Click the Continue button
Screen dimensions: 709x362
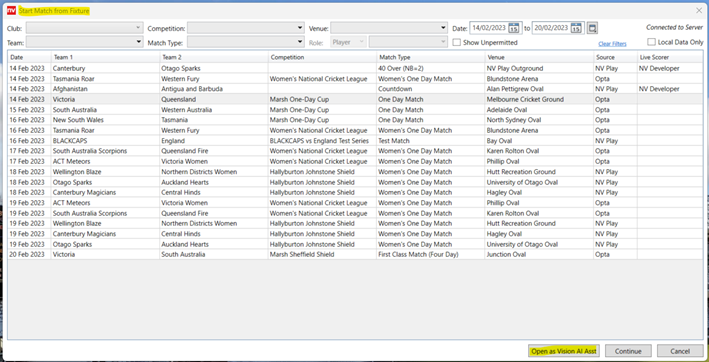pos(628,351)
